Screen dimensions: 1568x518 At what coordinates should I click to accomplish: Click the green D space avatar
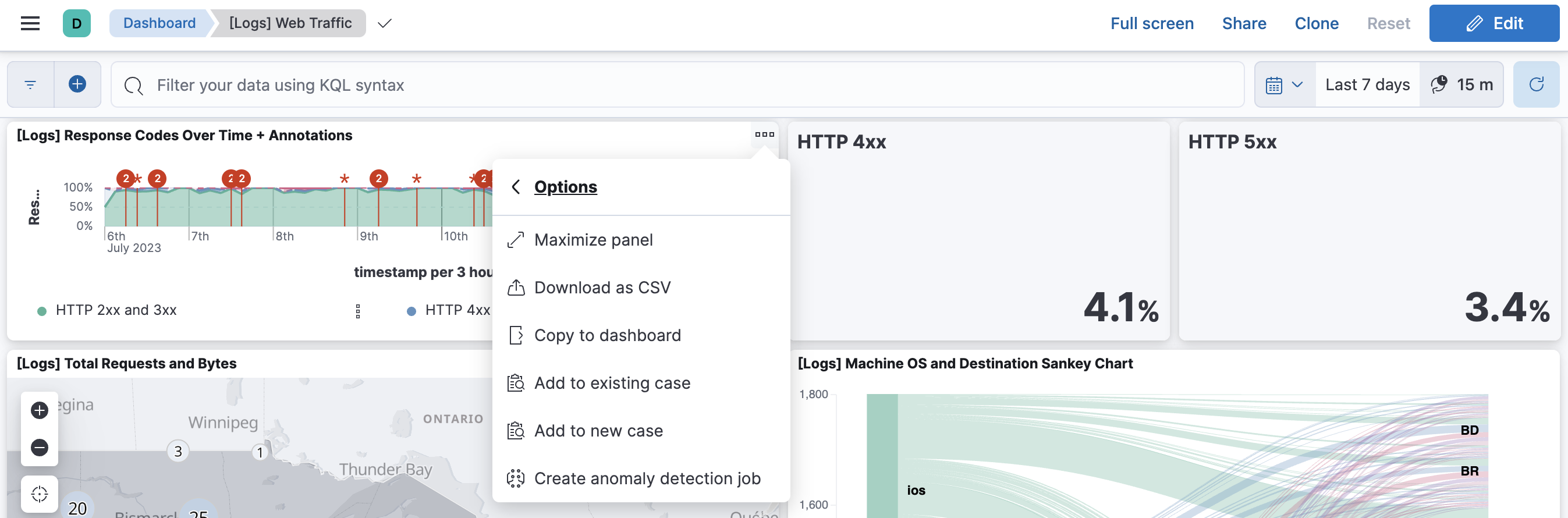pyautogui.click(x=77, y=23)
